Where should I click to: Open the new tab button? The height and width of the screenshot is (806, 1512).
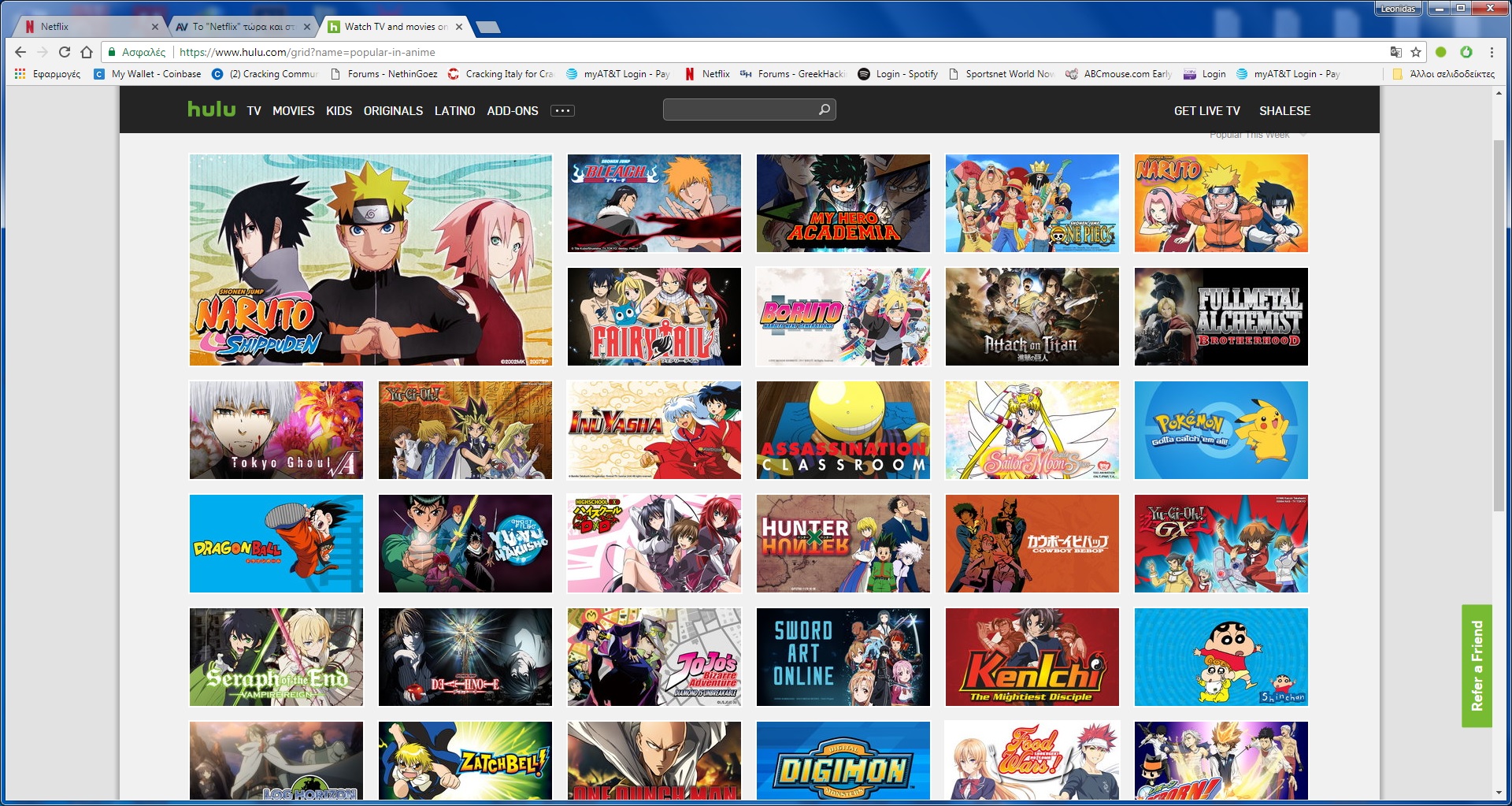click(488, 28)
